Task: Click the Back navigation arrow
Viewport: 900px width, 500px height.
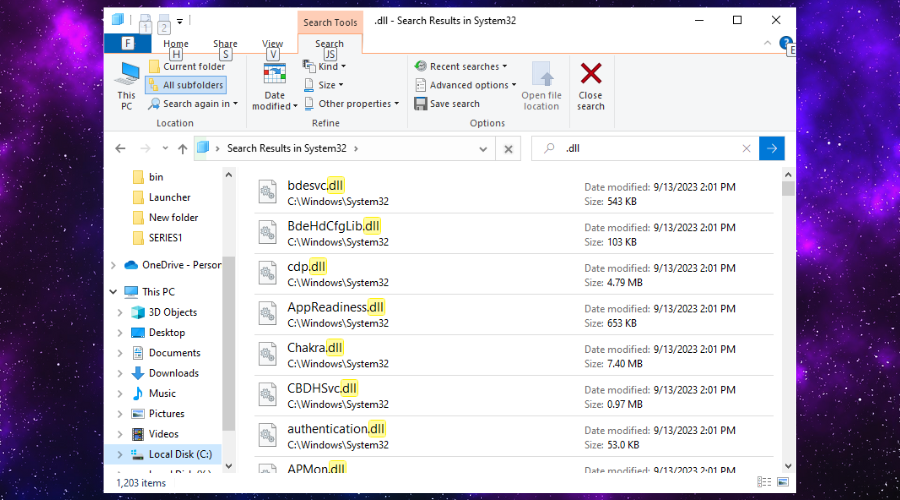Action: click(x=120, y=149)
